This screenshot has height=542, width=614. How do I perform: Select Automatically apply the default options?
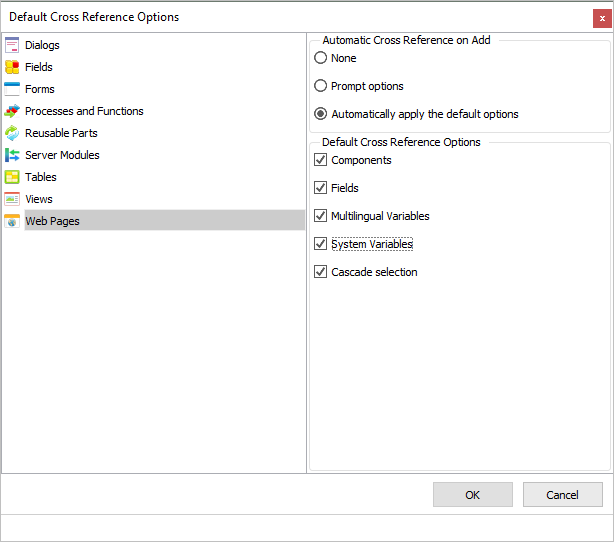pos(321,114)
